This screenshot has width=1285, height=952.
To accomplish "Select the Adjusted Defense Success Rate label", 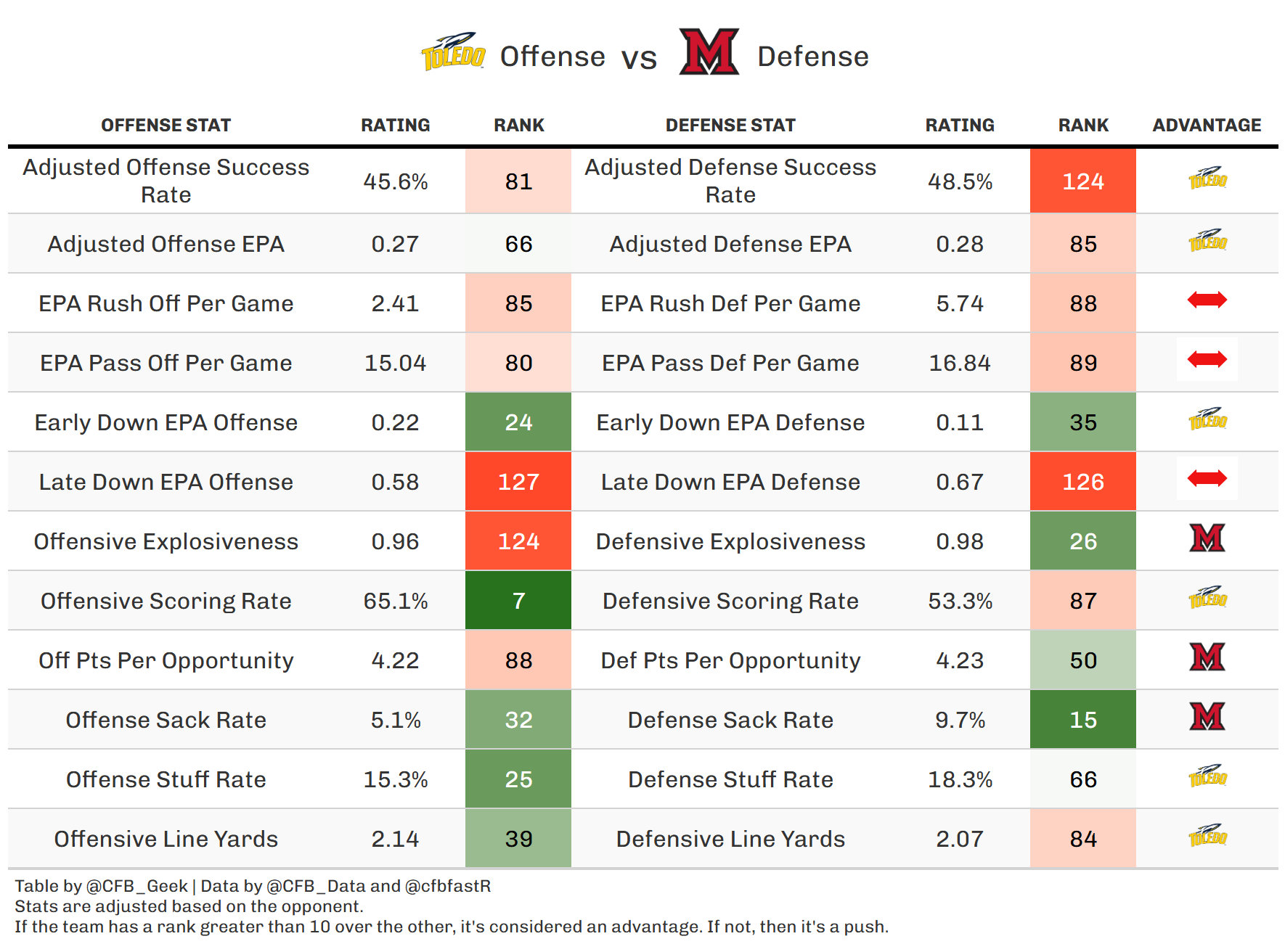I will point(730,181).
